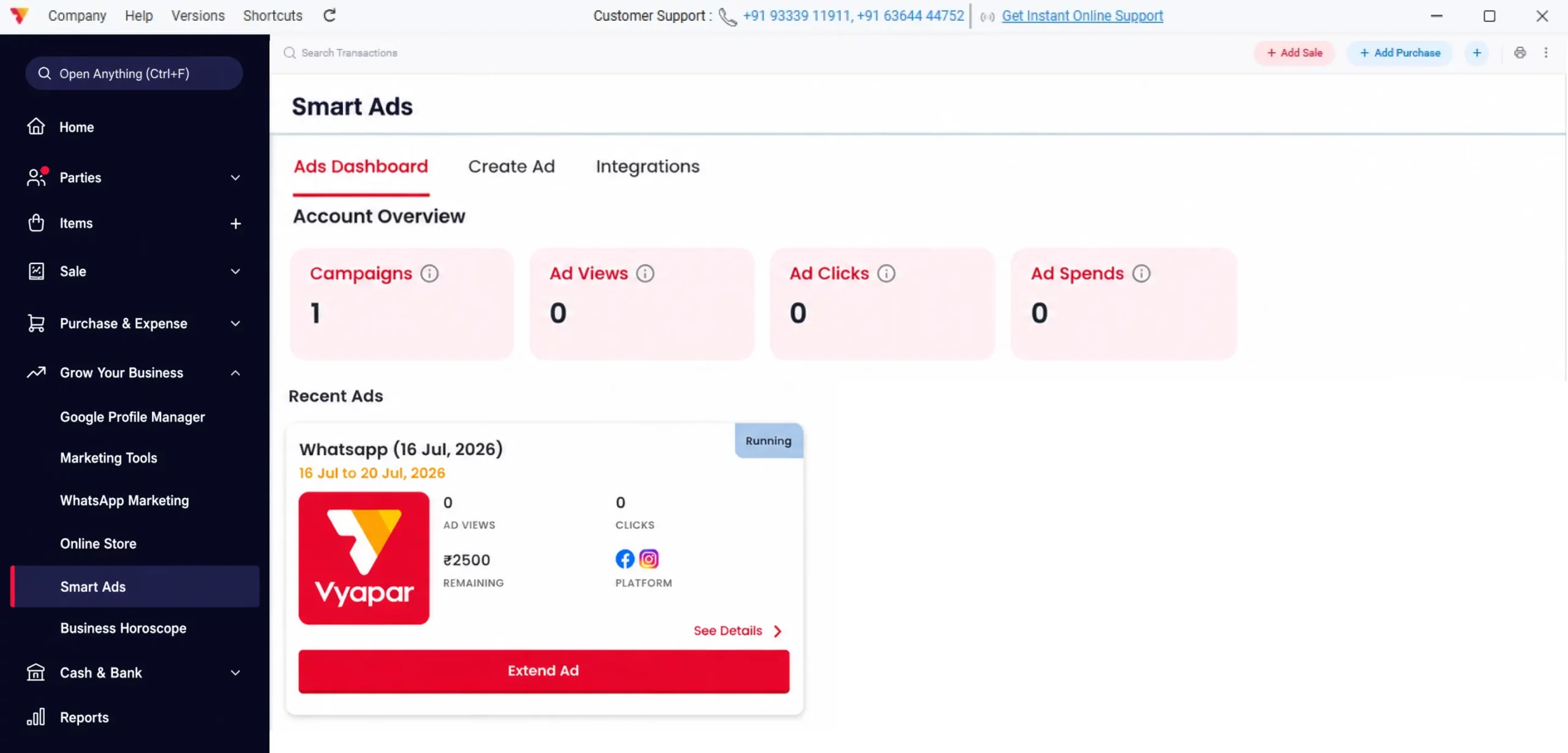
Task: Click the Grow Your Business trend arrow icon
Action: (36, 372)
